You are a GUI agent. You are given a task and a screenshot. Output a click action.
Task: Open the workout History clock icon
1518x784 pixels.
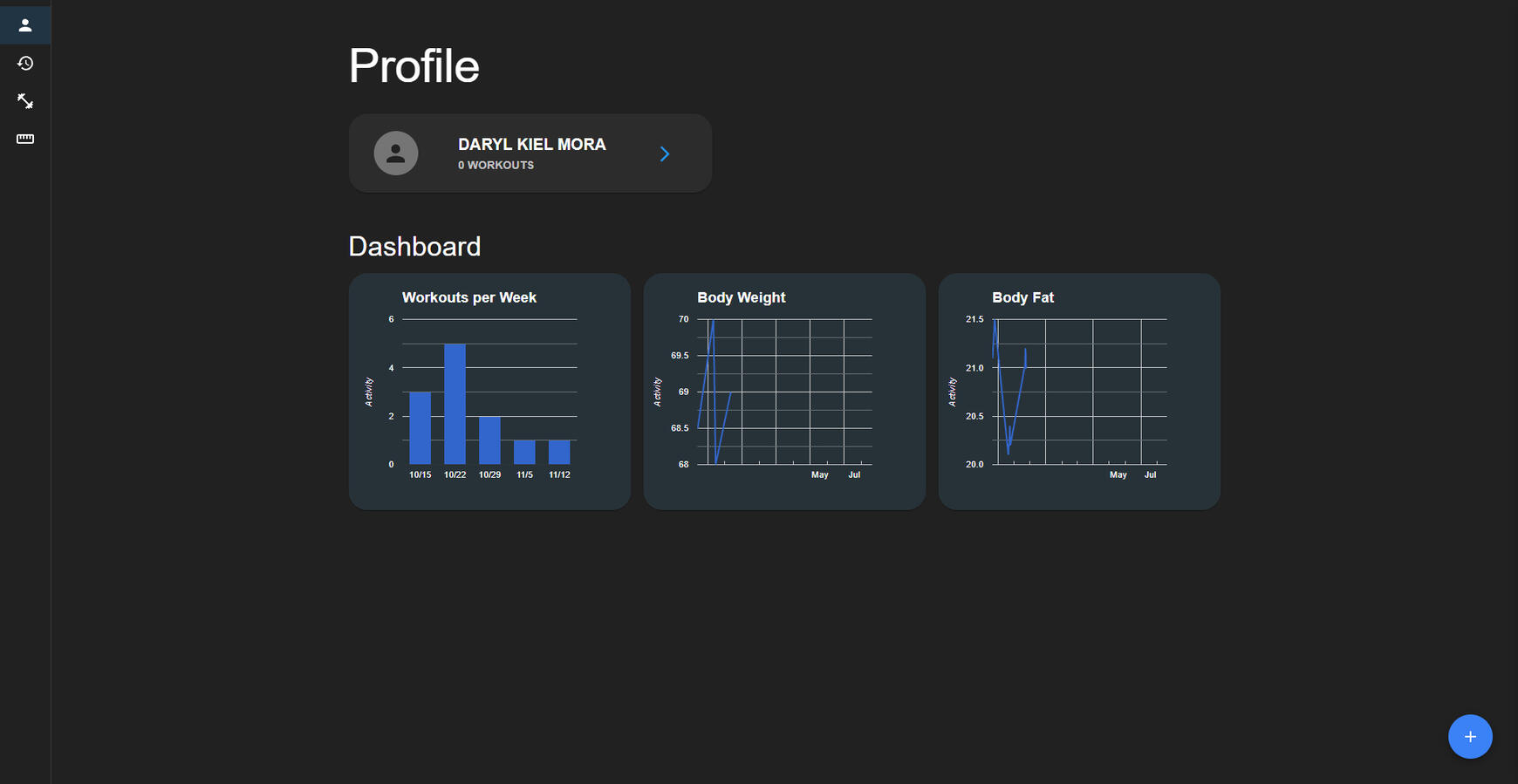25,64
